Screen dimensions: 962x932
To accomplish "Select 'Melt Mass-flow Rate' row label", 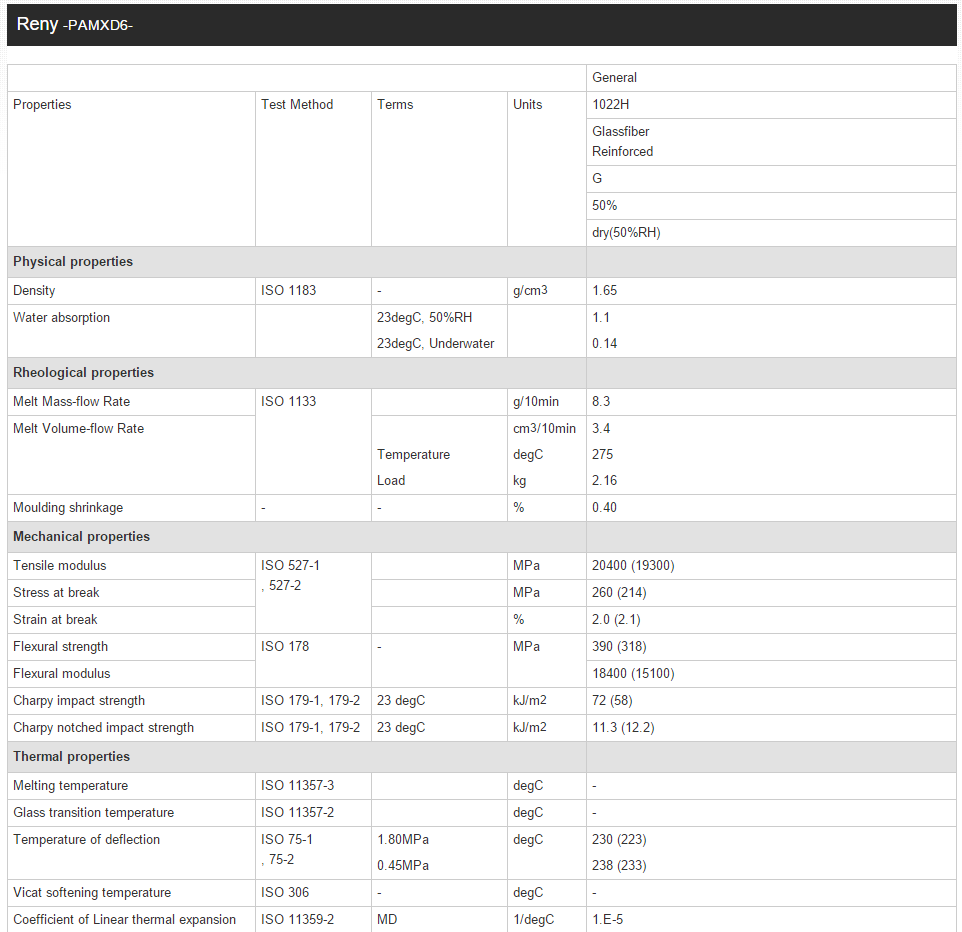I will [x=71, y=402].
